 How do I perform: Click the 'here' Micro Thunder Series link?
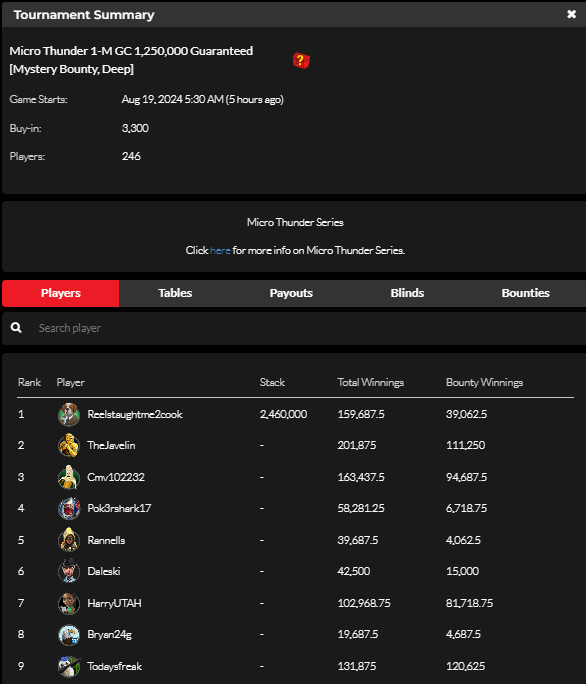click(x=220, y=250)
